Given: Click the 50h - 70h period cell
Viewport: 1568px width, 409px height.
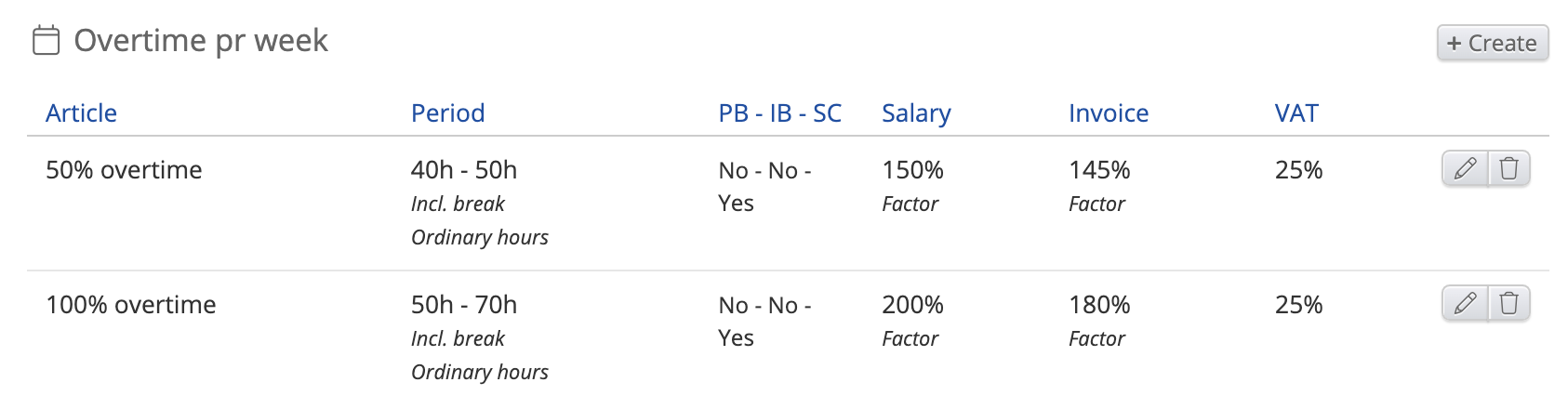Looking at the screenshot, I should tap(463, 305).
